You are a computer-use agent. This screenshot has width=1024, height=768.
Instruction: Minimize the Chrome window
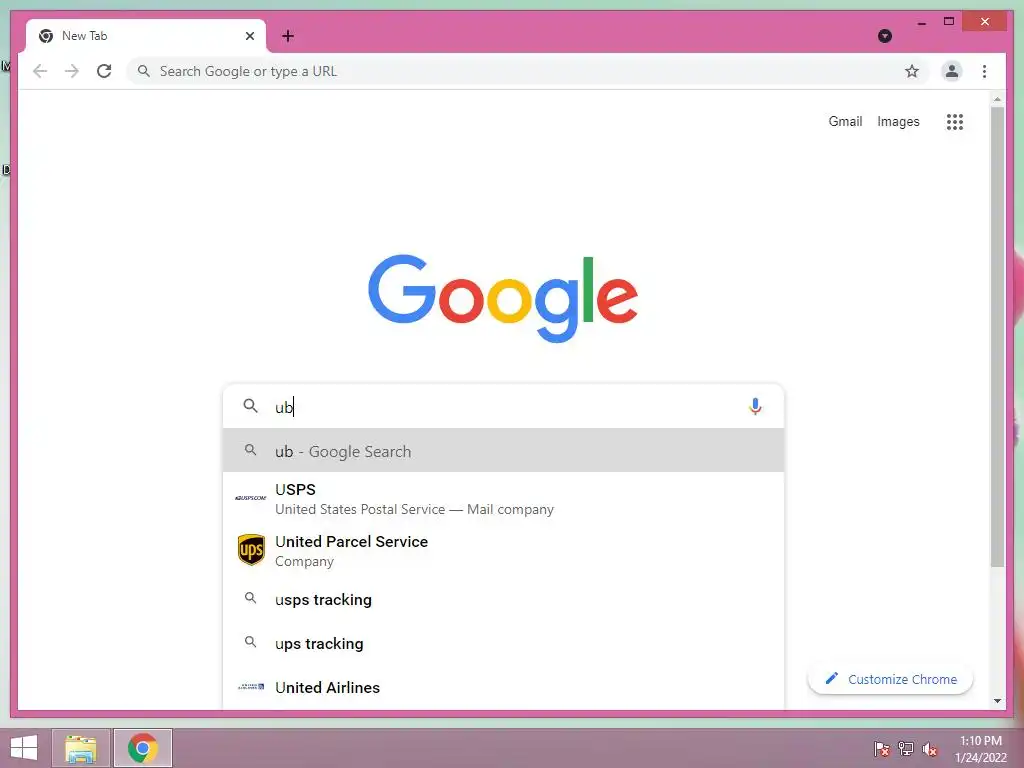(x=921, y=22)
